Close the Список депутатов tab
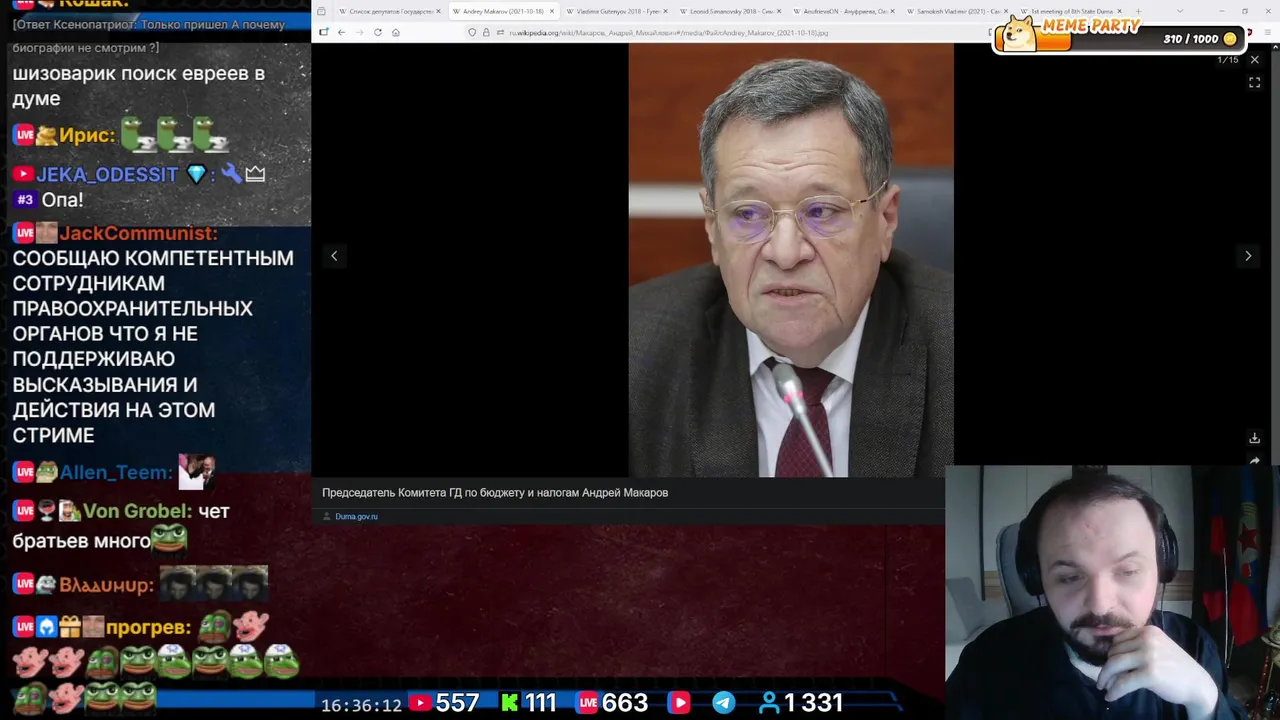The height and width of the screenshot is (720, 1280). [438, 11]
